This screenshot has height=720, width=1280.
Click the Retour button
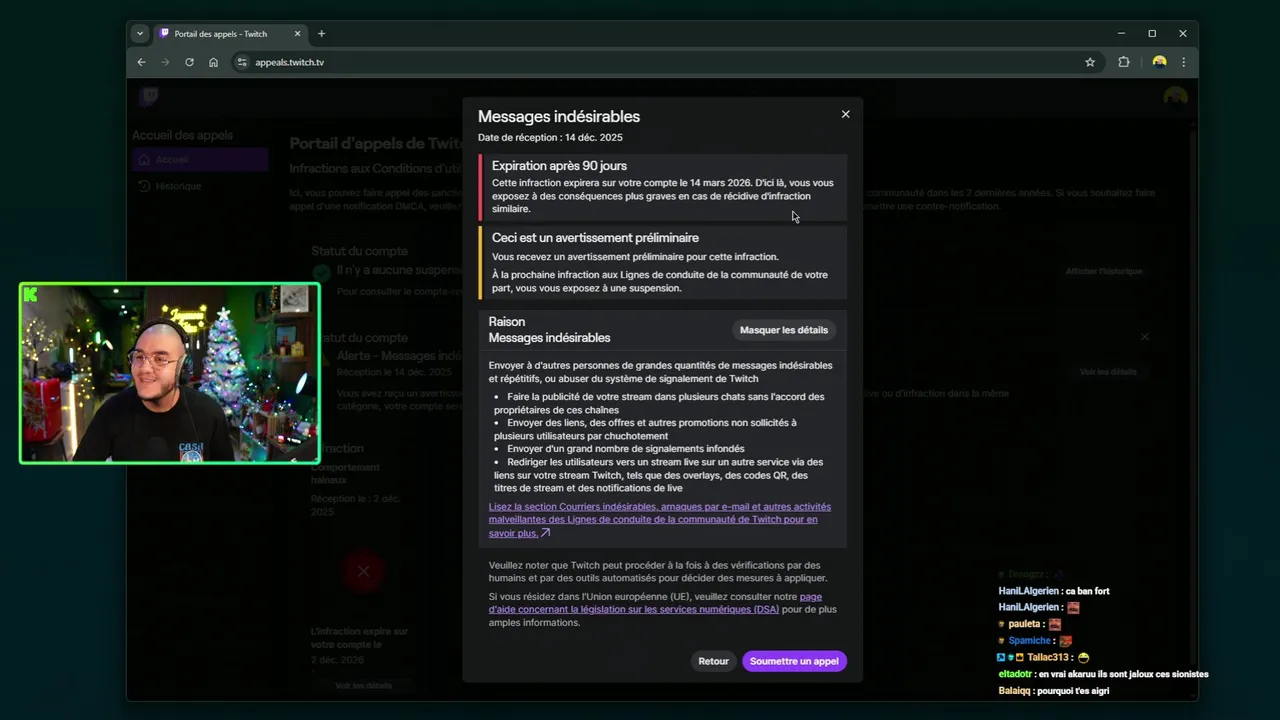coord(713,661)
